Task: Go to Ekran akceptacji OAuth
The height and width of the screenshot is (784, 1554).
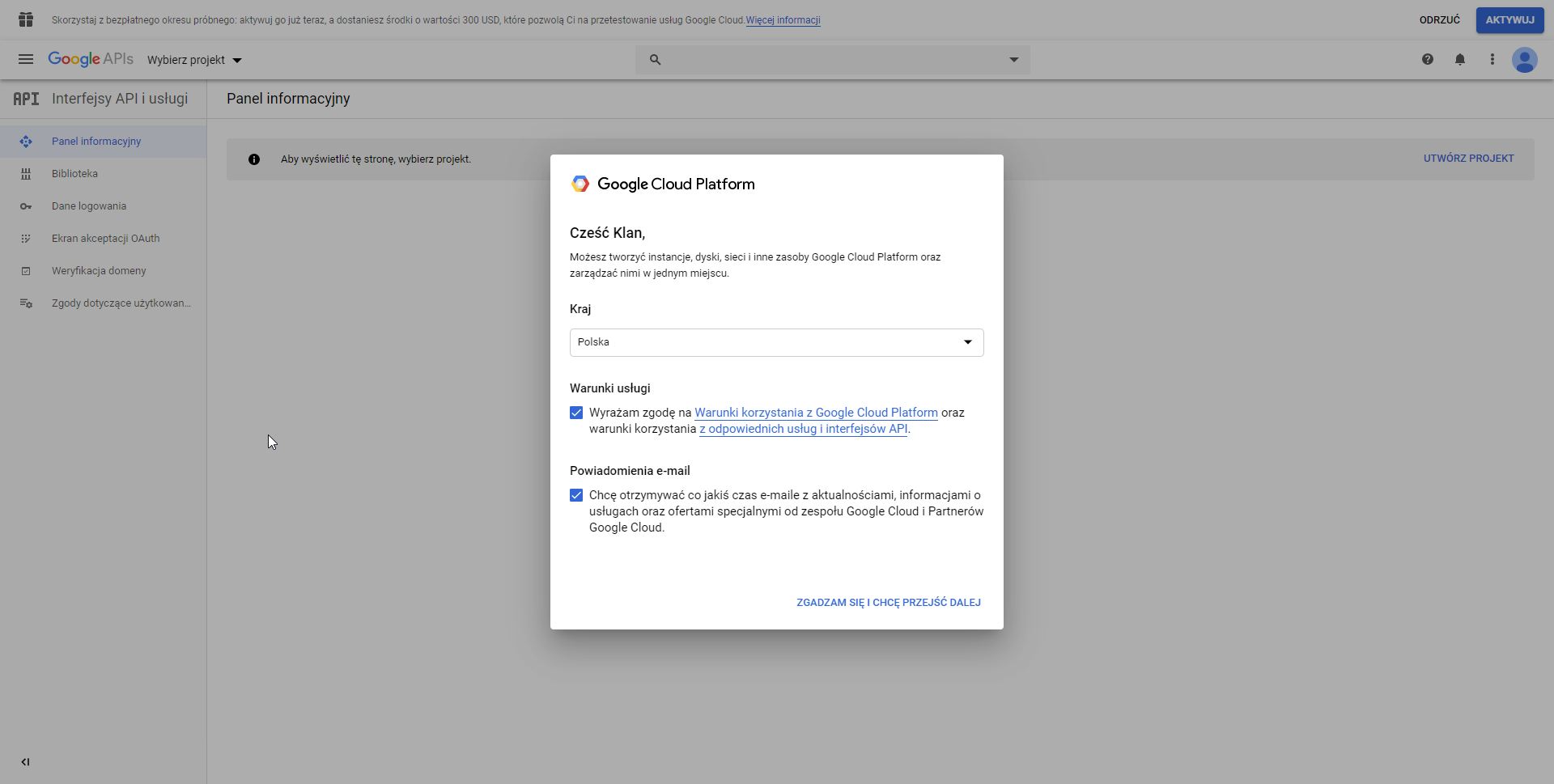Action: click(105, 239)
